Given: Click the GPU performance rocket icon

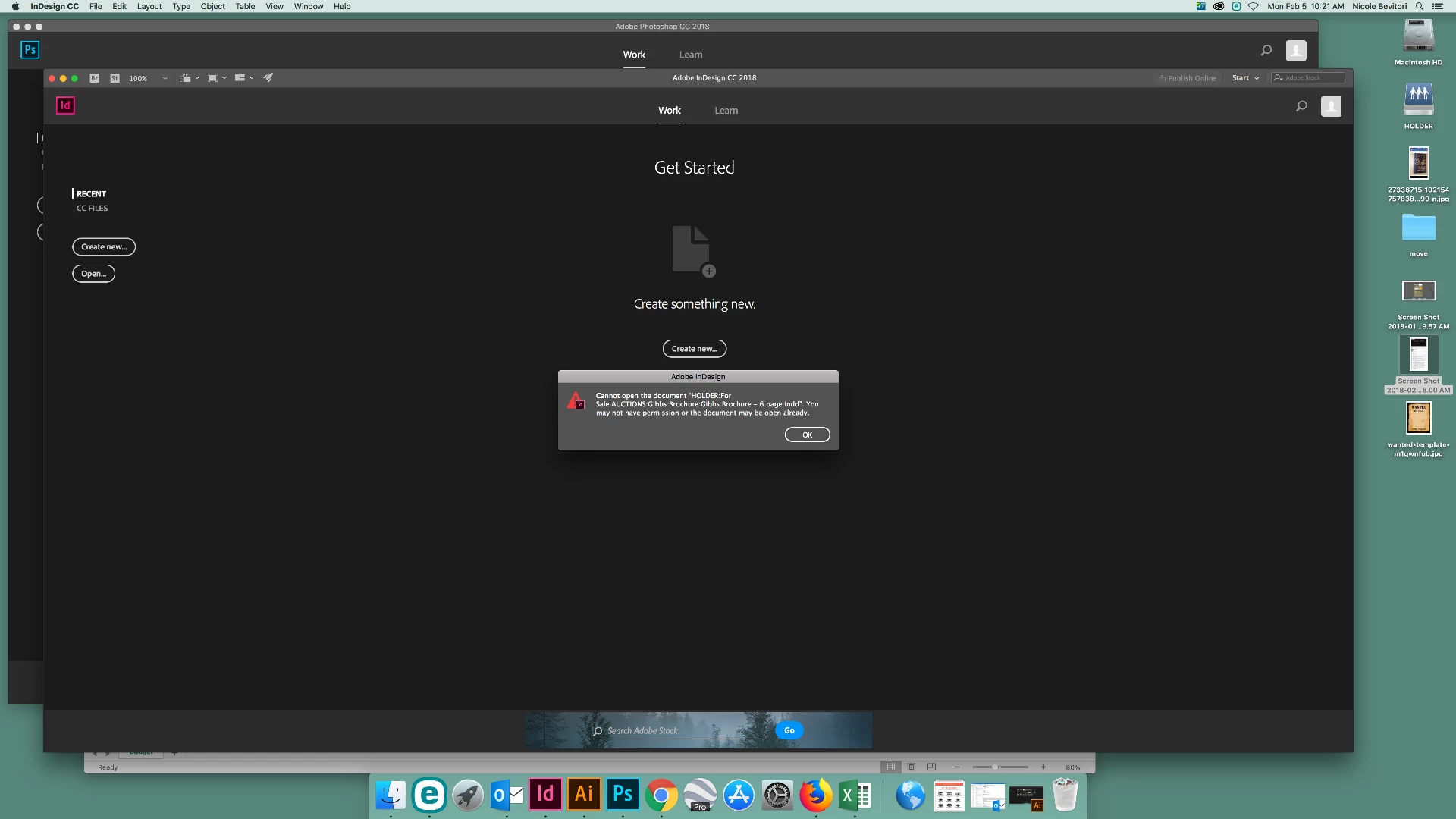Looking at the screenshot, I should (x=268, y=78).
